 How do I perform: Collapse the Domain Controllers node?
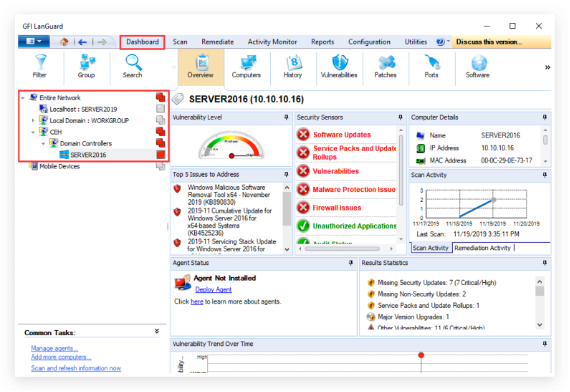[x=43, y=144]
